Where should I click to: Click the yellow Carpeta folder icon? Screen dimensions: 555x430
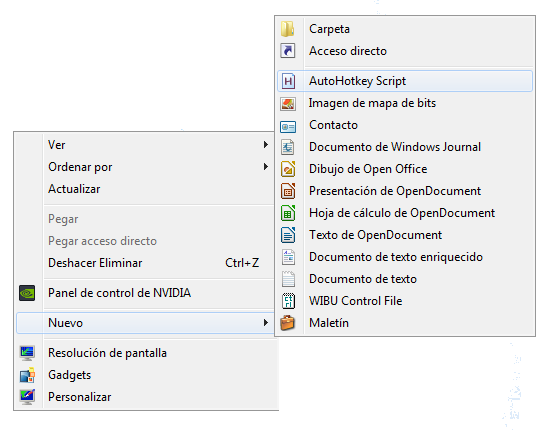tap(287, 29)
